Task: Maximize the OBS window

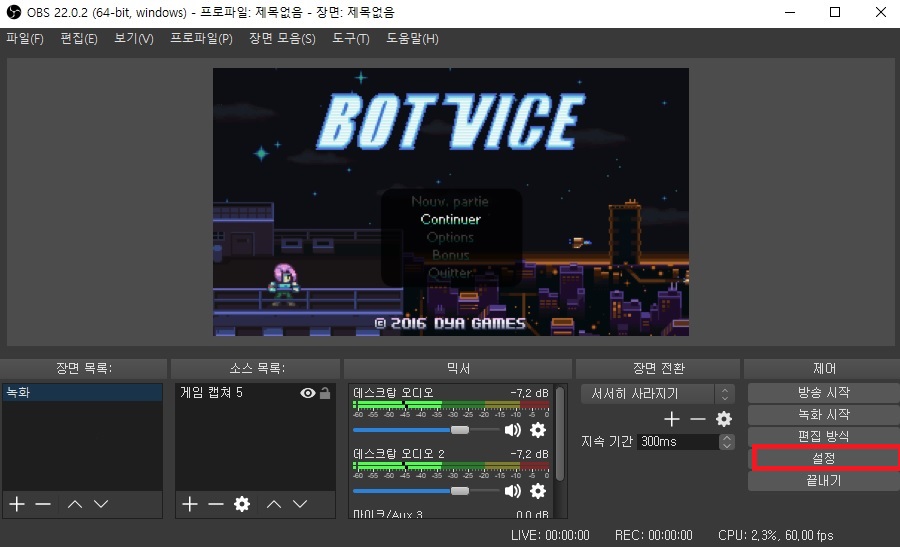Action: pyautogui.click(x=835, y=12)
